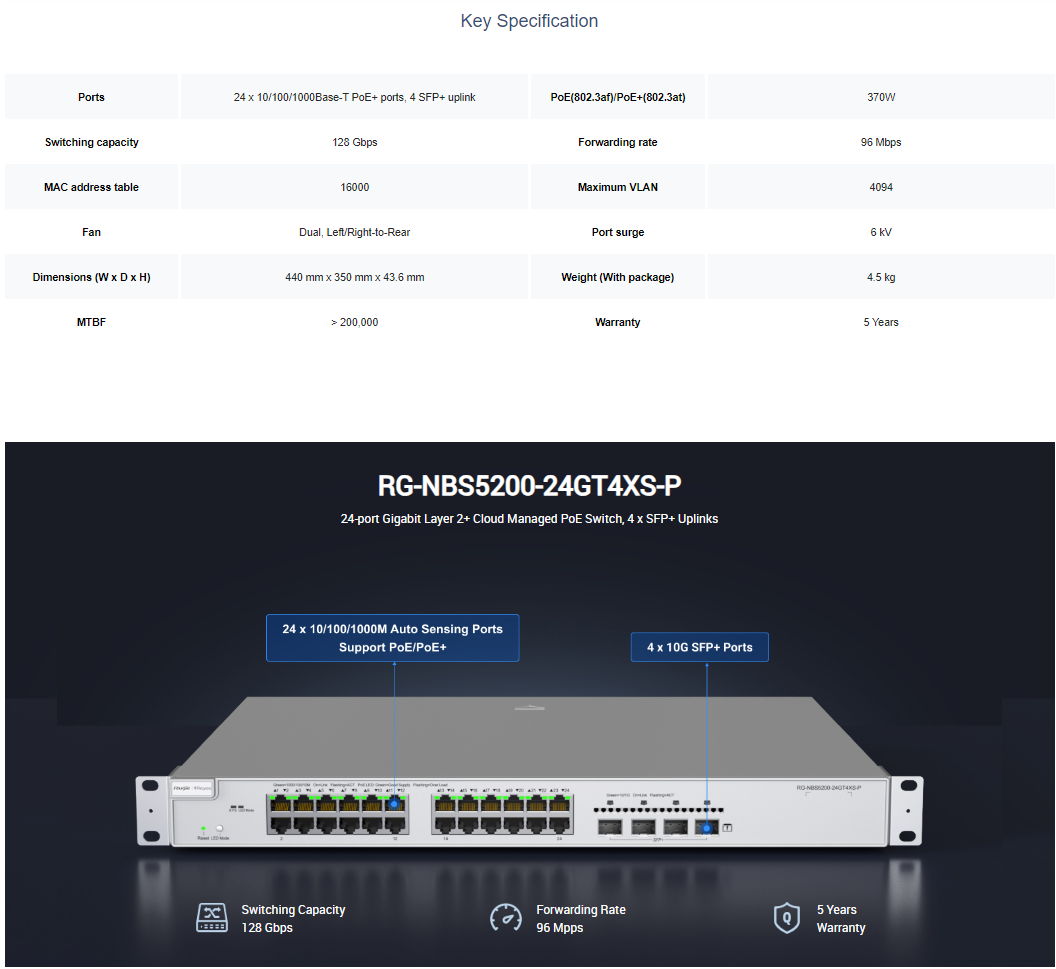Click the 'MTBF' label
The width and height of the screenshot is (1056, 969).
pyautogui.click(x=92, y=323)
